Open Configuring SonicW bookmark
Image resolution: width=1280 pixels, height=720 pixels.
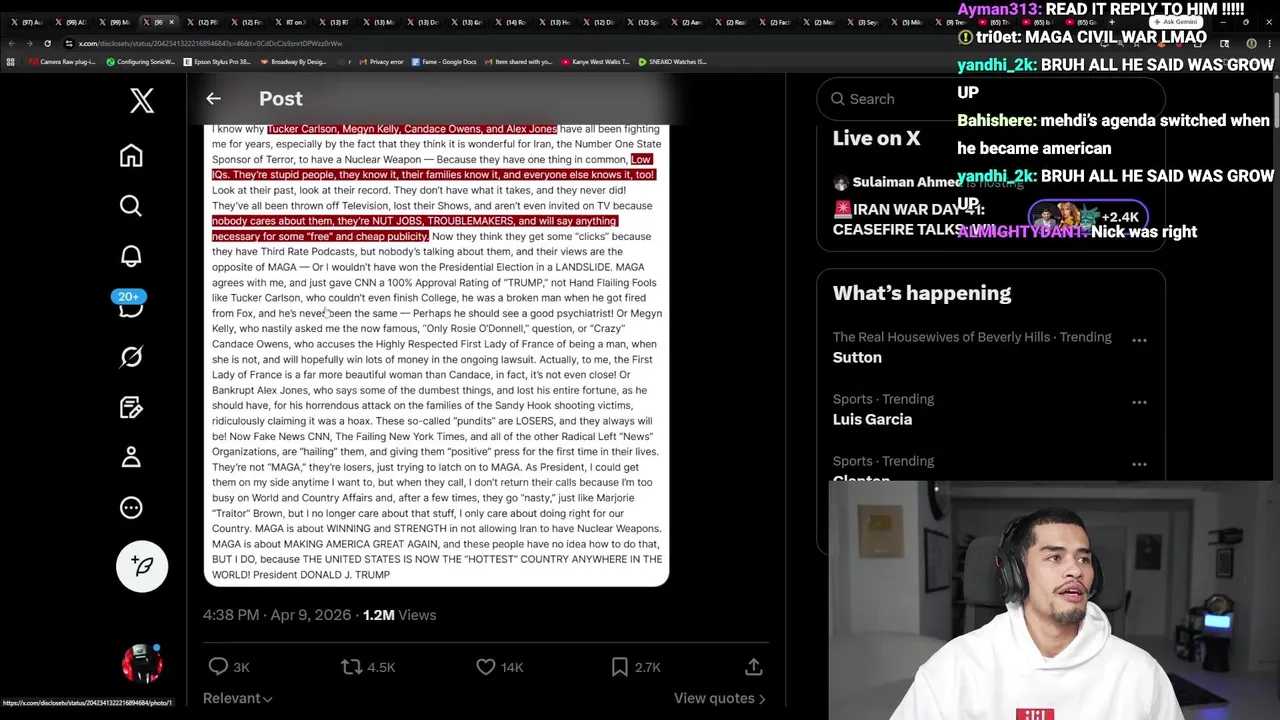(140, 62)
